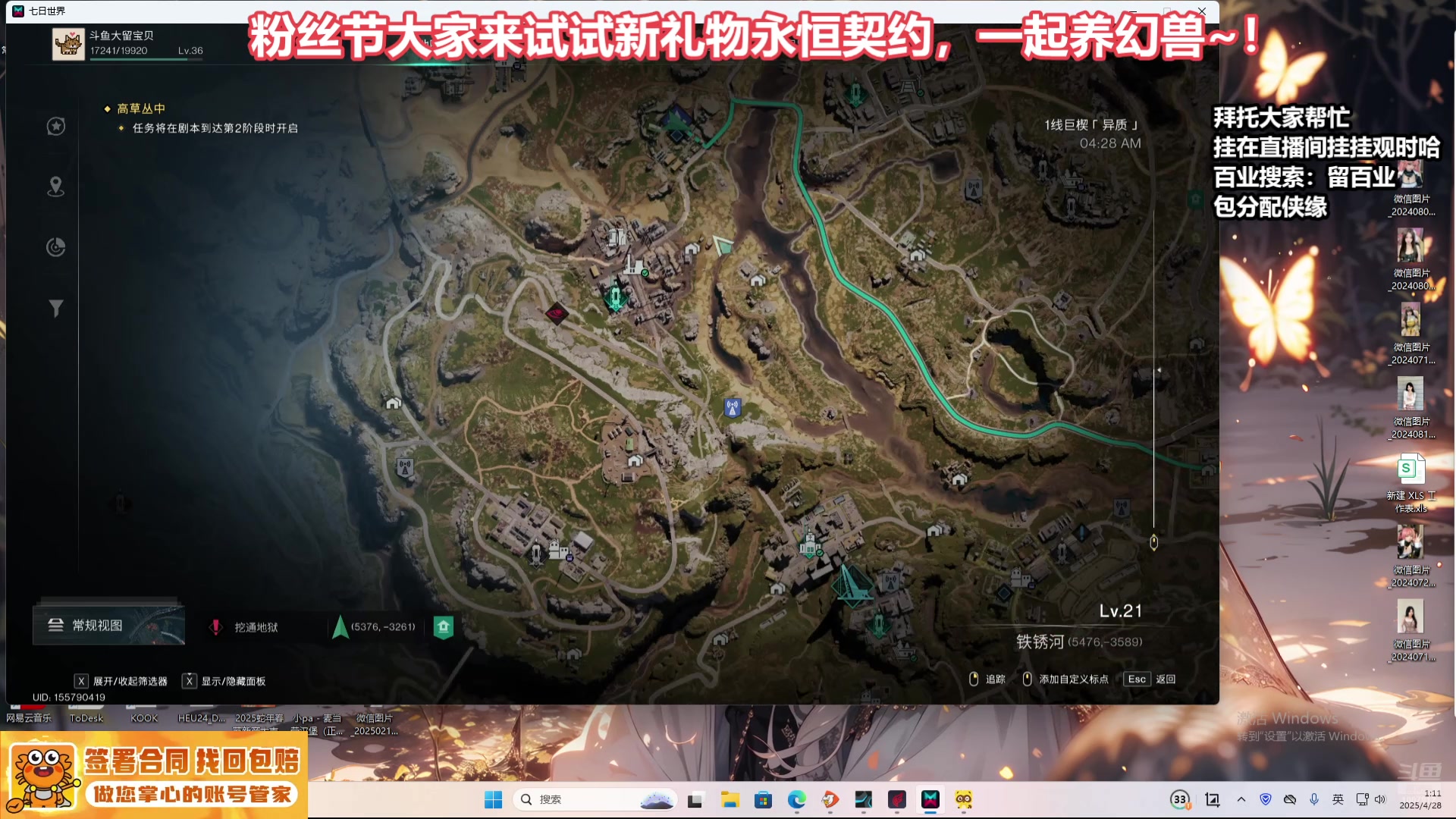This screenshot has width=1456, height=819.
Task: Open the radar scan sidebar icon
Action: click(x=56, y=247)
